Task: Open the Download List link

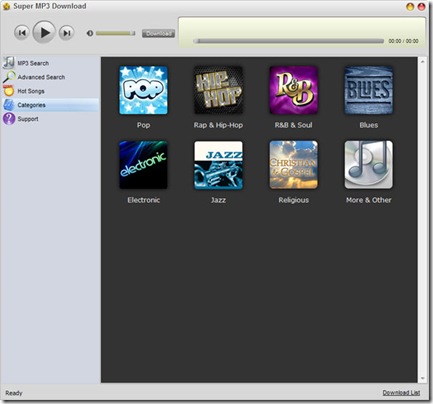Action: coord(401,393)
